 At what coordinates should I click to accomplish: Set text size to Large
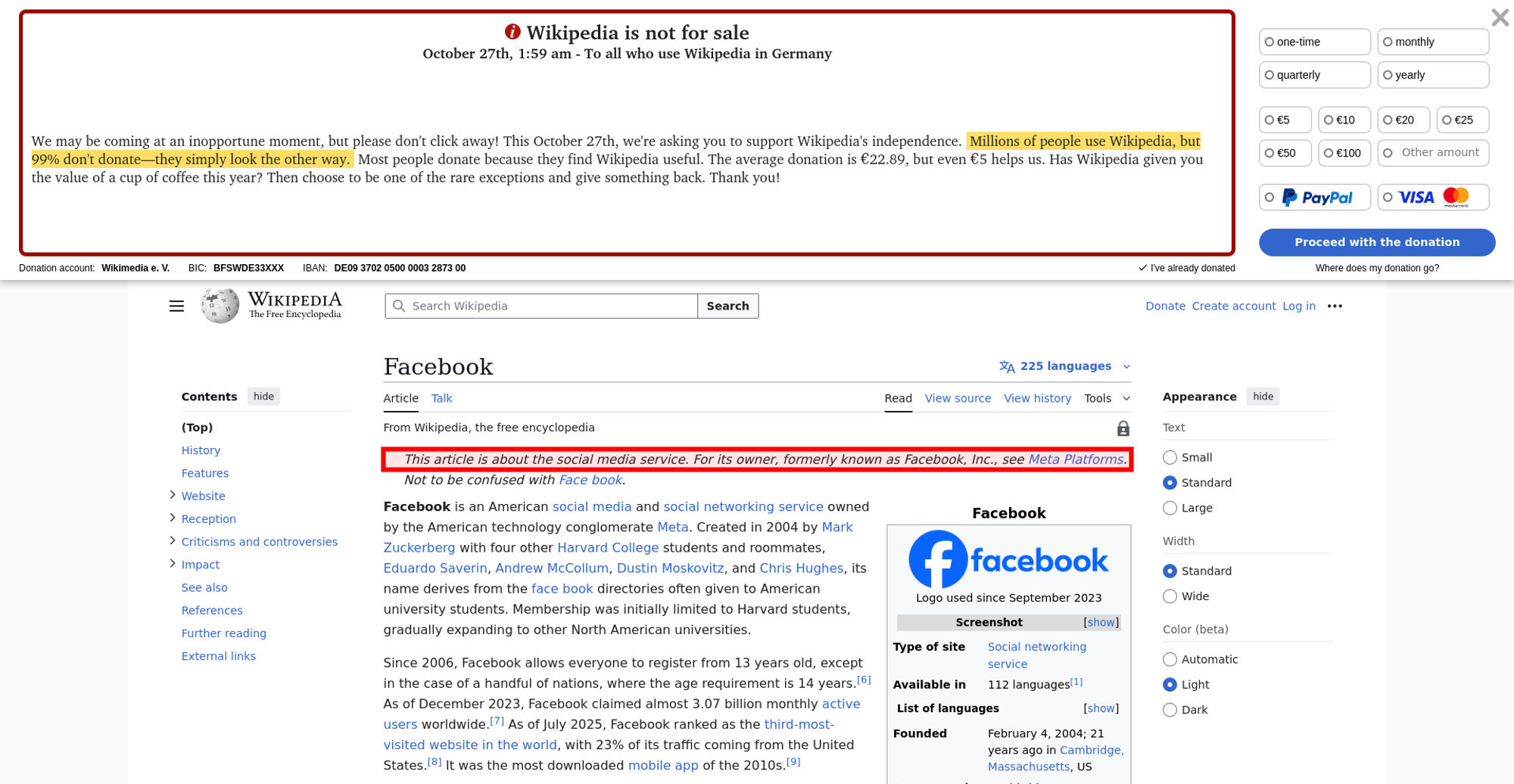pos(1170,508)
